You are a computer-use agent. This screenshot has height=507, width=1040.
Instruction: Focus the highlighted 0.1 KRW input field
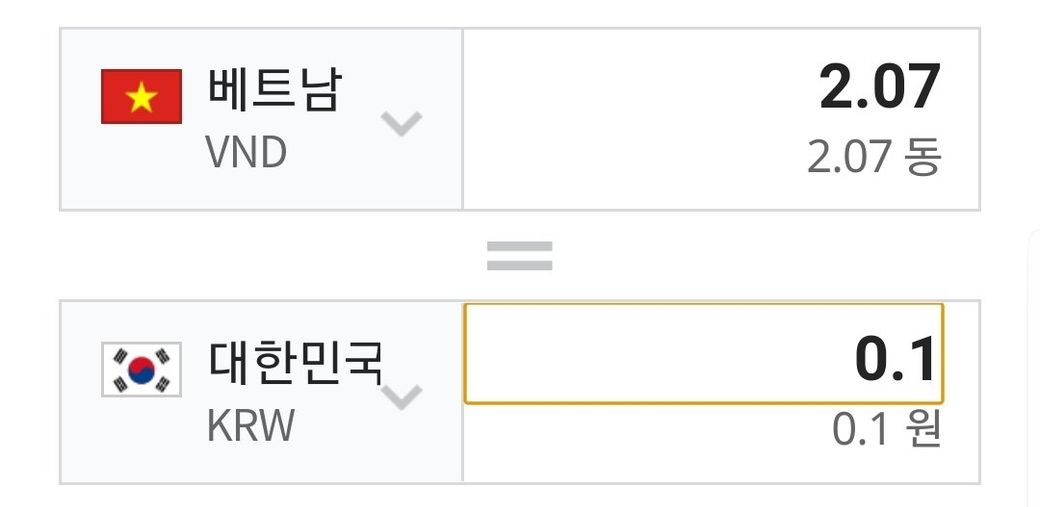[x=702, y=354]
